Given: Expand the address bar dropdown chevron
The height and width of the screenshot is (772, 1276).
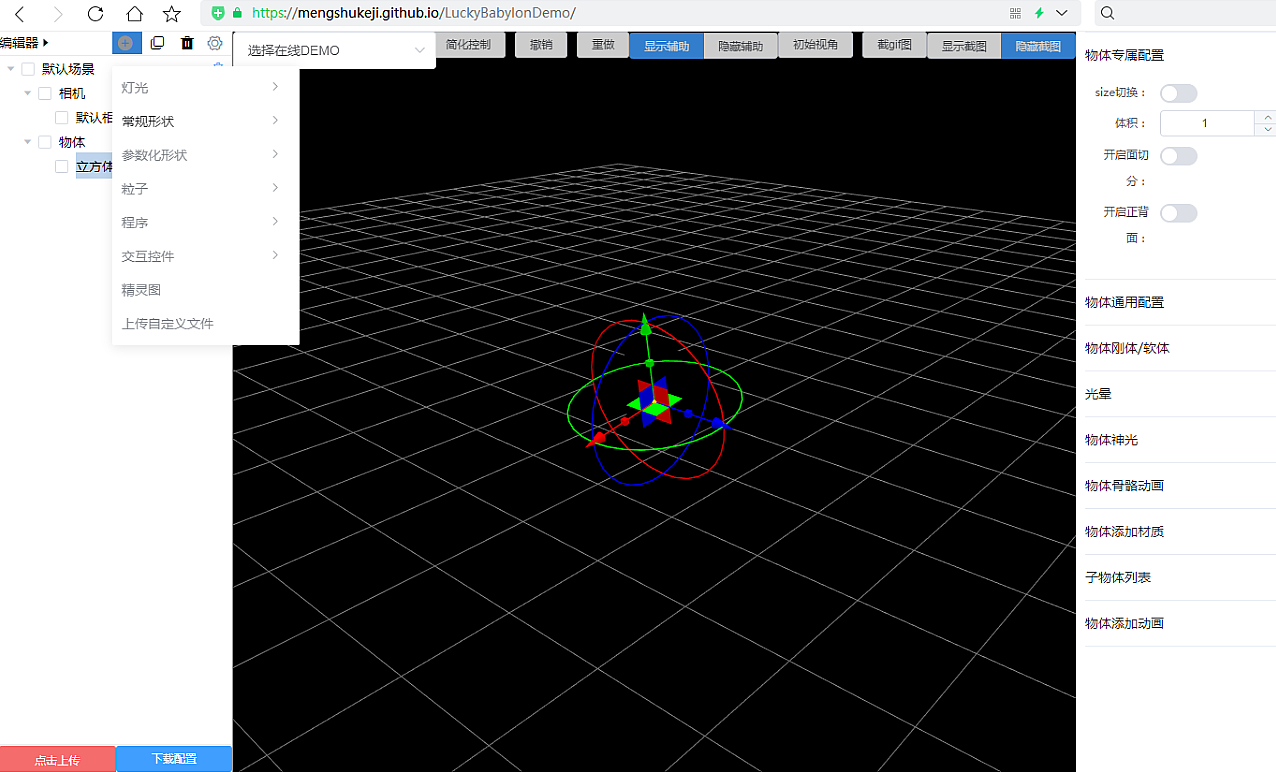Looking at the screenshot, I should [1061, 13].
